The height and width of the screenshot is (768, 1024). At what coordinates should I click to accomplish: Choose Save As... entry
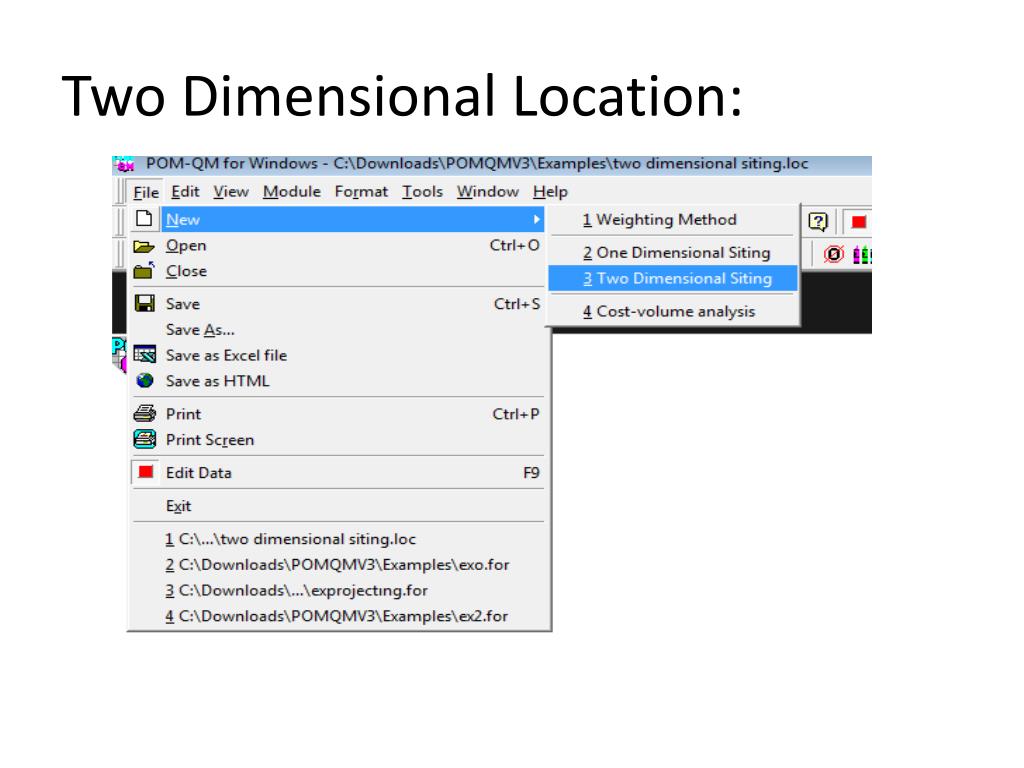338,330
